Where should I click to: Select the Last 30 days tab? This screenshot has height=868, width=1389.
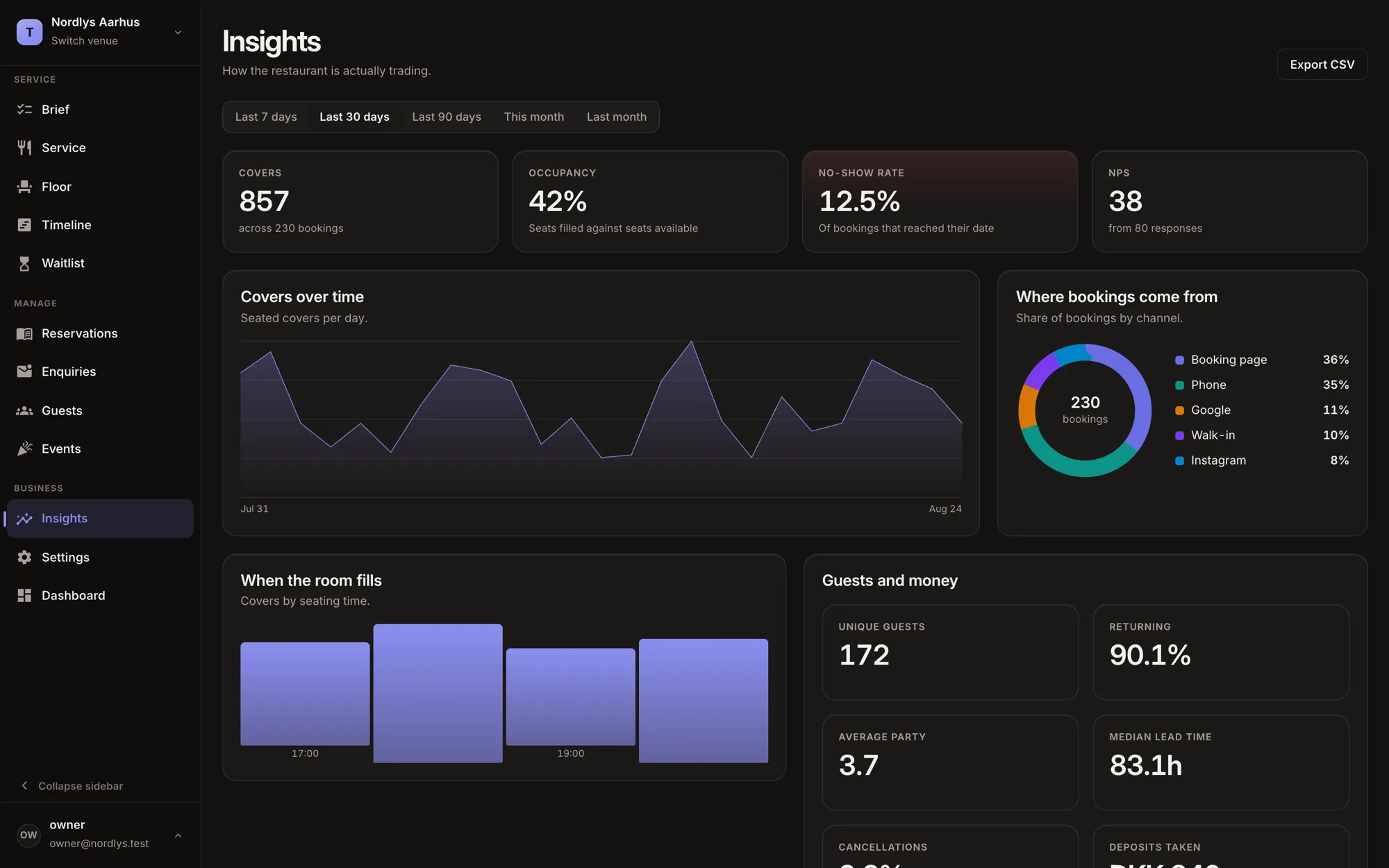pos(354,117)
